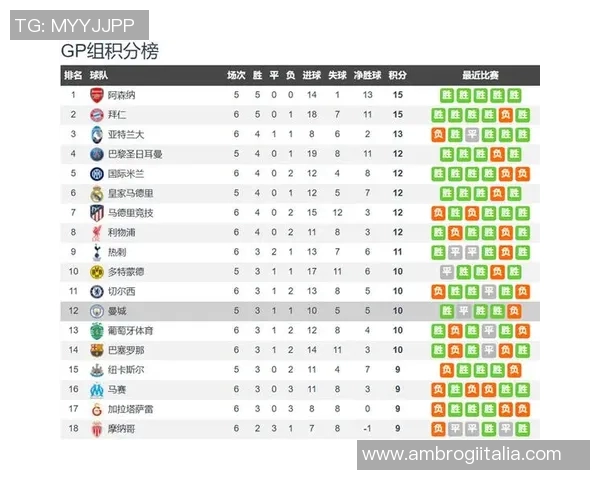Viewport: 600px width, 480px height.
Task: Click the Barcelona crest icon
Action: click(x=96, y=350)
